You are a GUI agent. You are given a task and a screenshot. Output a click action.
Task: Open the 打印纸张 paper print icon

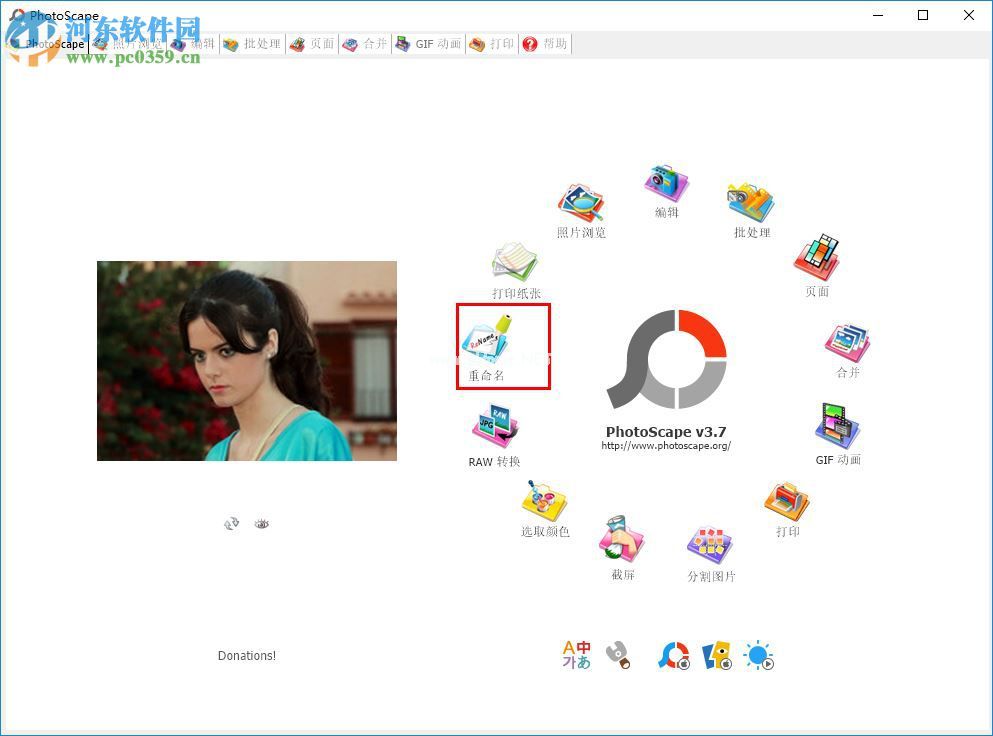pyautogui.click(x=515, y=263)
